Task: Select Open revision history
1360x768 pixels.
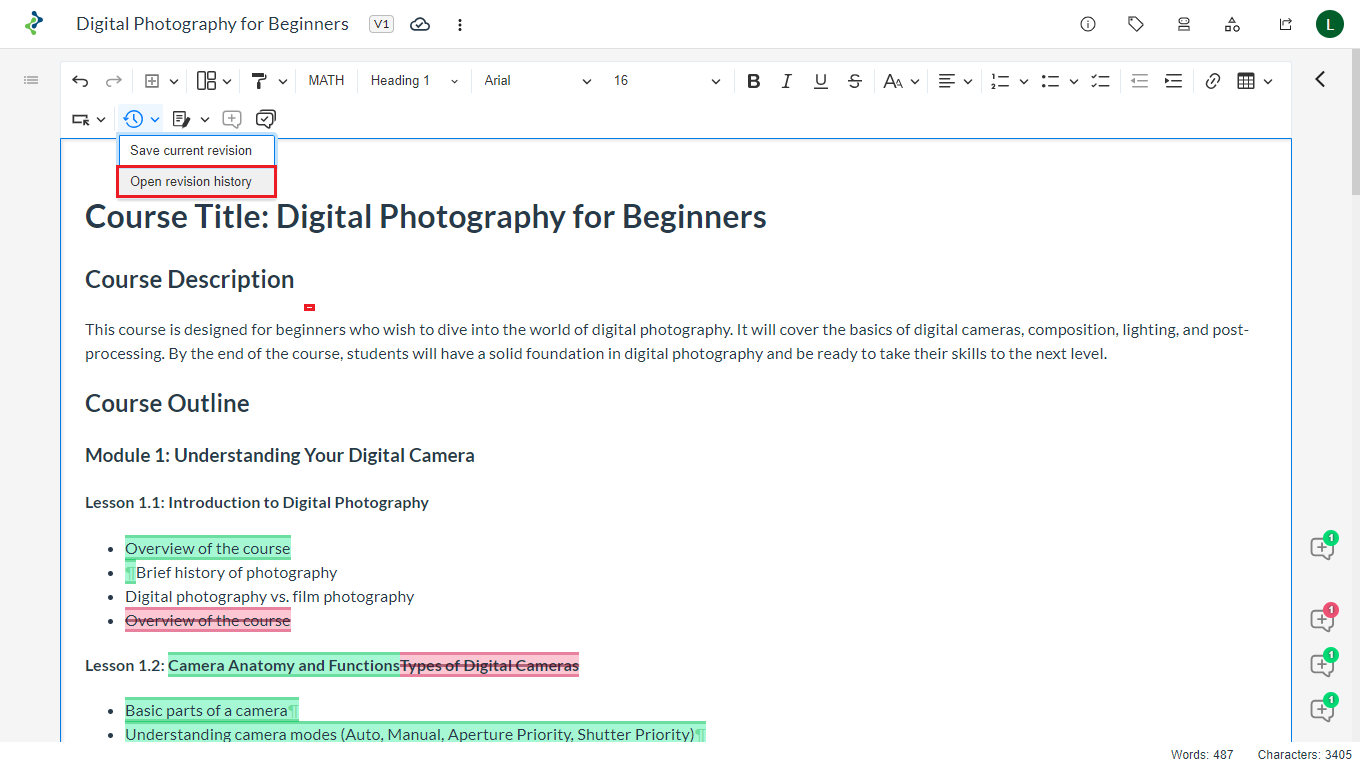Action: pos(191,182)
